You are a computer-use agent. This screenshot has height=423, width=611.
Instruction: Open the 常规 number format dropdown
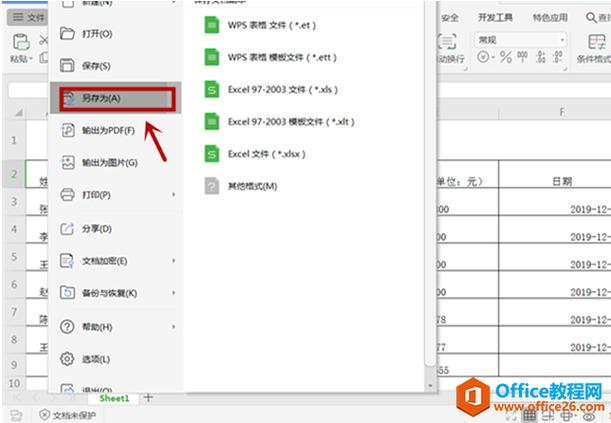pyautogui.click(x=520, y=39)
